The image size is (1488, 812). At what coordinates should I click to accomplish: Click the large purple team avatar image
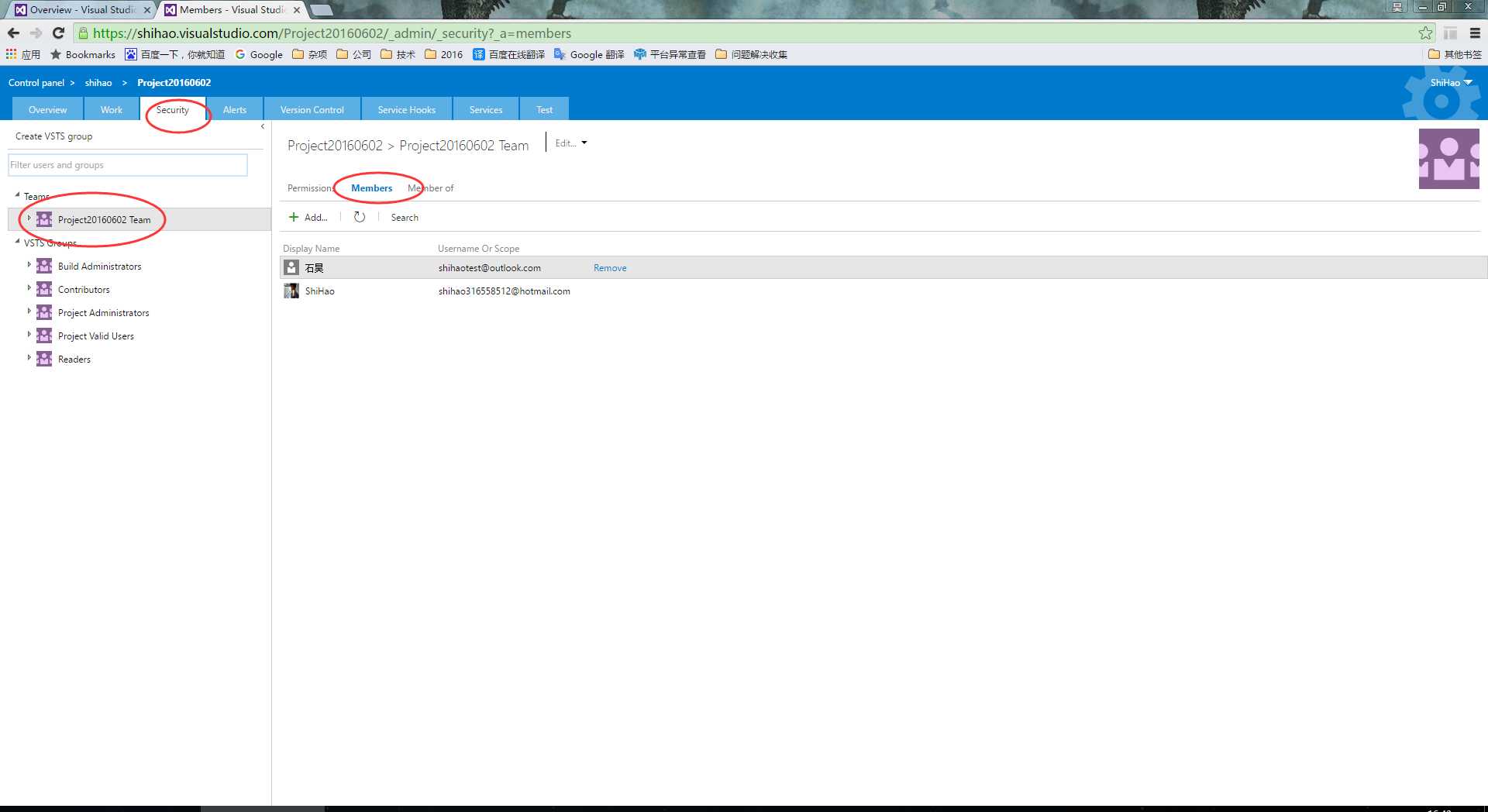point(1448,159)
